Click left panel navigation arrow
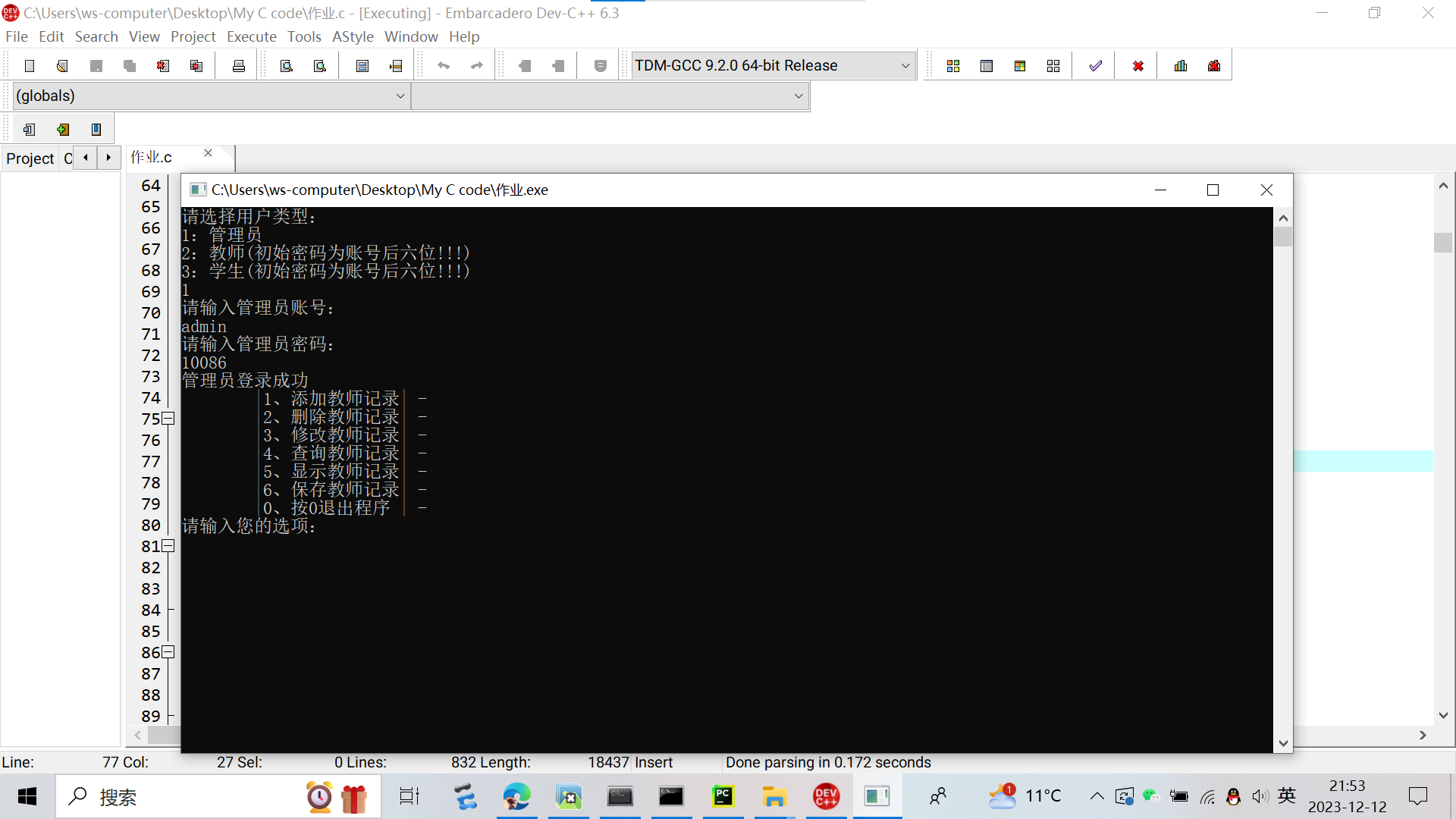This screenshot has height=819, width=1456. (x=84, y=156)
